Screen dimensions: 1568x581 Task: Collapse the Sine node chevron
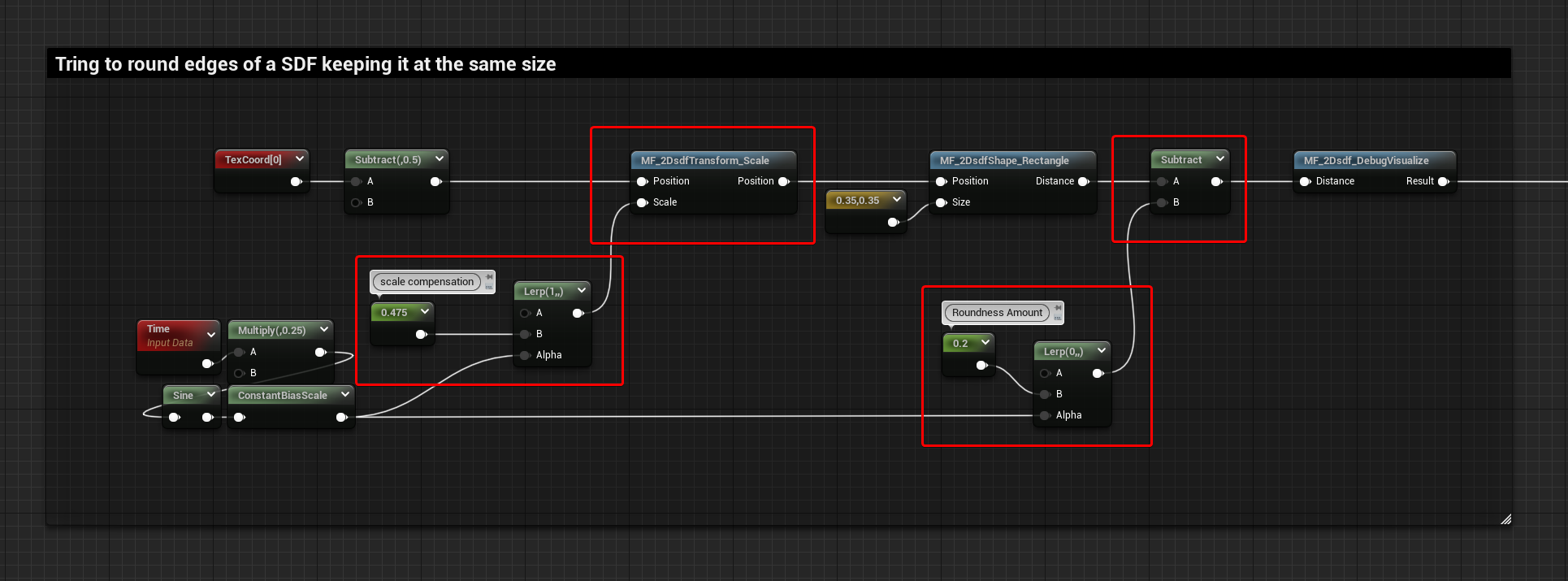(211, 394)
